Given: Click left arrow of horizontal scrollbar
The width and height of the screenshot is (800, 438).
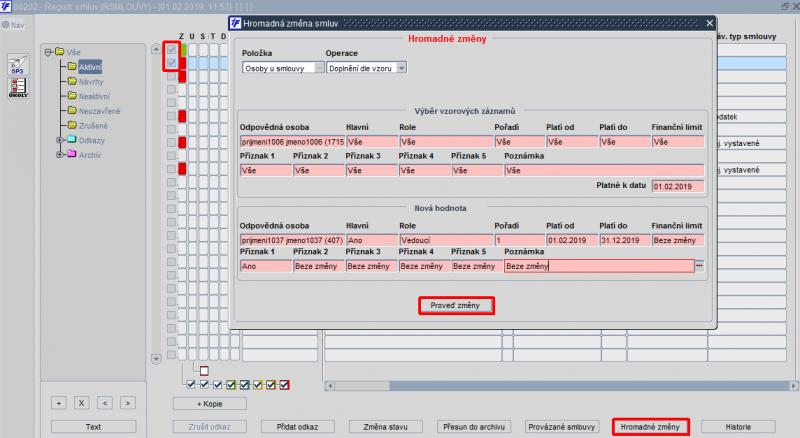Looking at the screenshot, I should [x=330, y=386].
